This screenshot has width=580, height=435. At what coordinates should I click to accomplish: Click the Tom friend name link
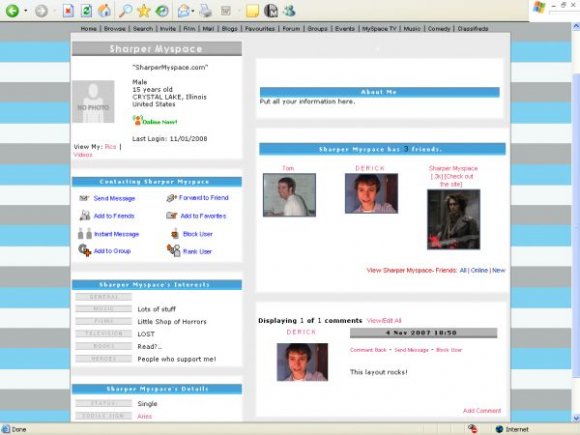[288, 168]
